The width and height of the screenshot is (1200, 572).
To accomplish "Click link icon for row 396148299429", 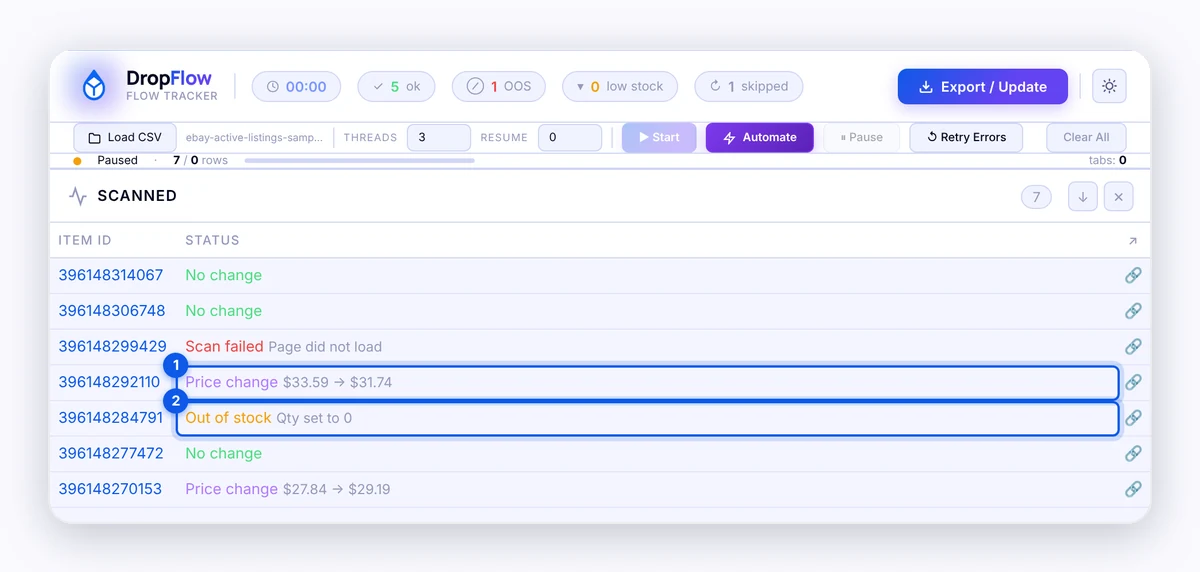I will (x=1133, y=346).
